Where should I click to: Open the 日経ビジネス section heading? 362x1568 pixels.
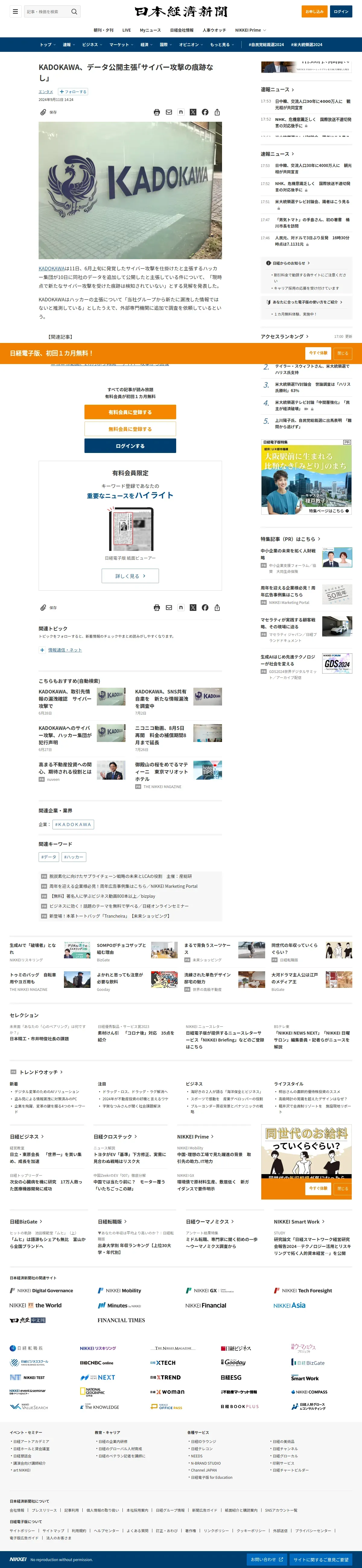[27, 1136]
